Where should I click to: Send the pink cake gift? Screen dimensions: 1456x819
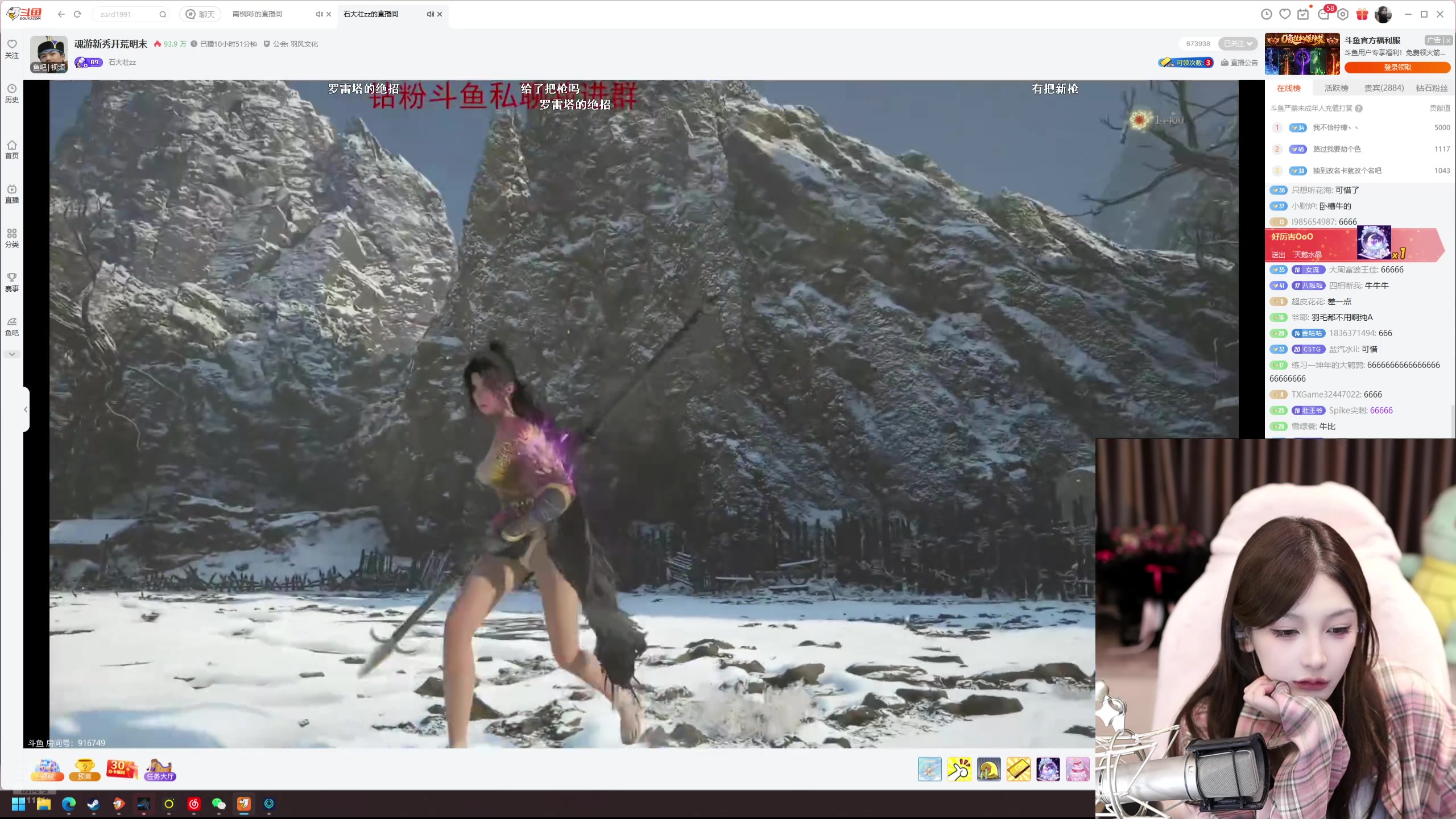[1078, 770]
